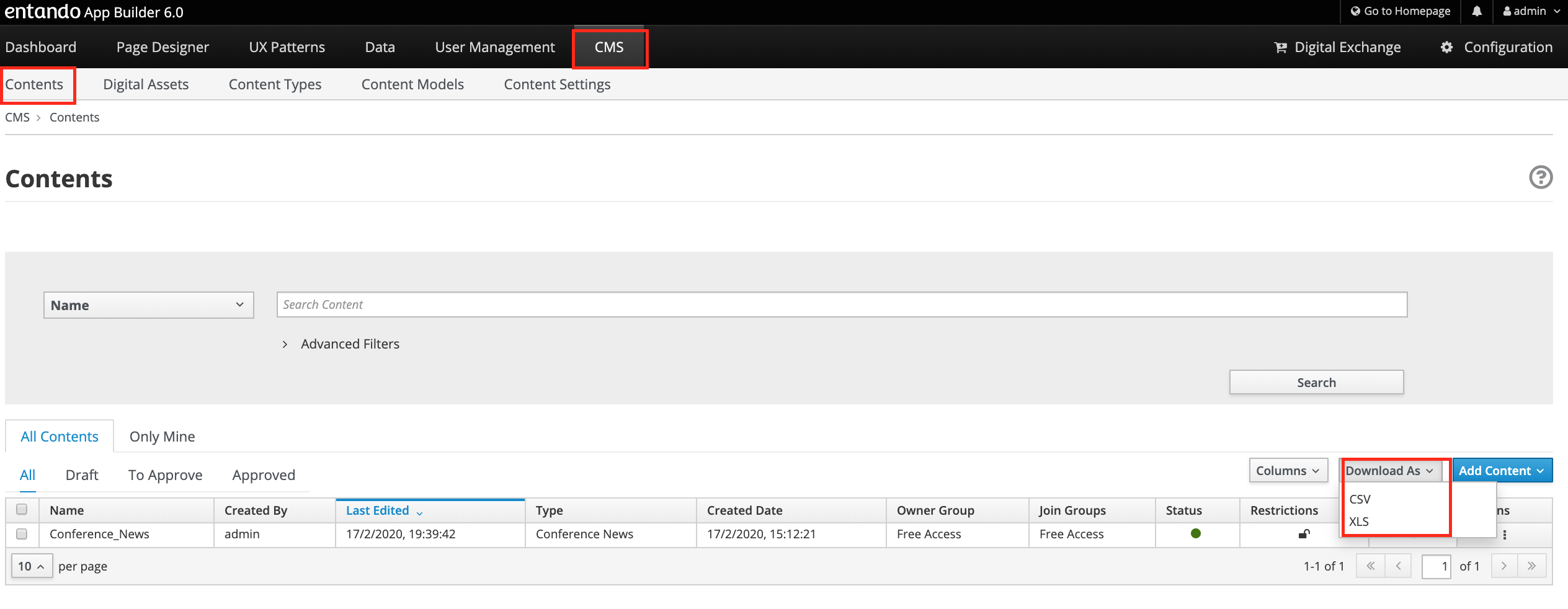Click the green status dot of Conference_News

[1195, 533]
